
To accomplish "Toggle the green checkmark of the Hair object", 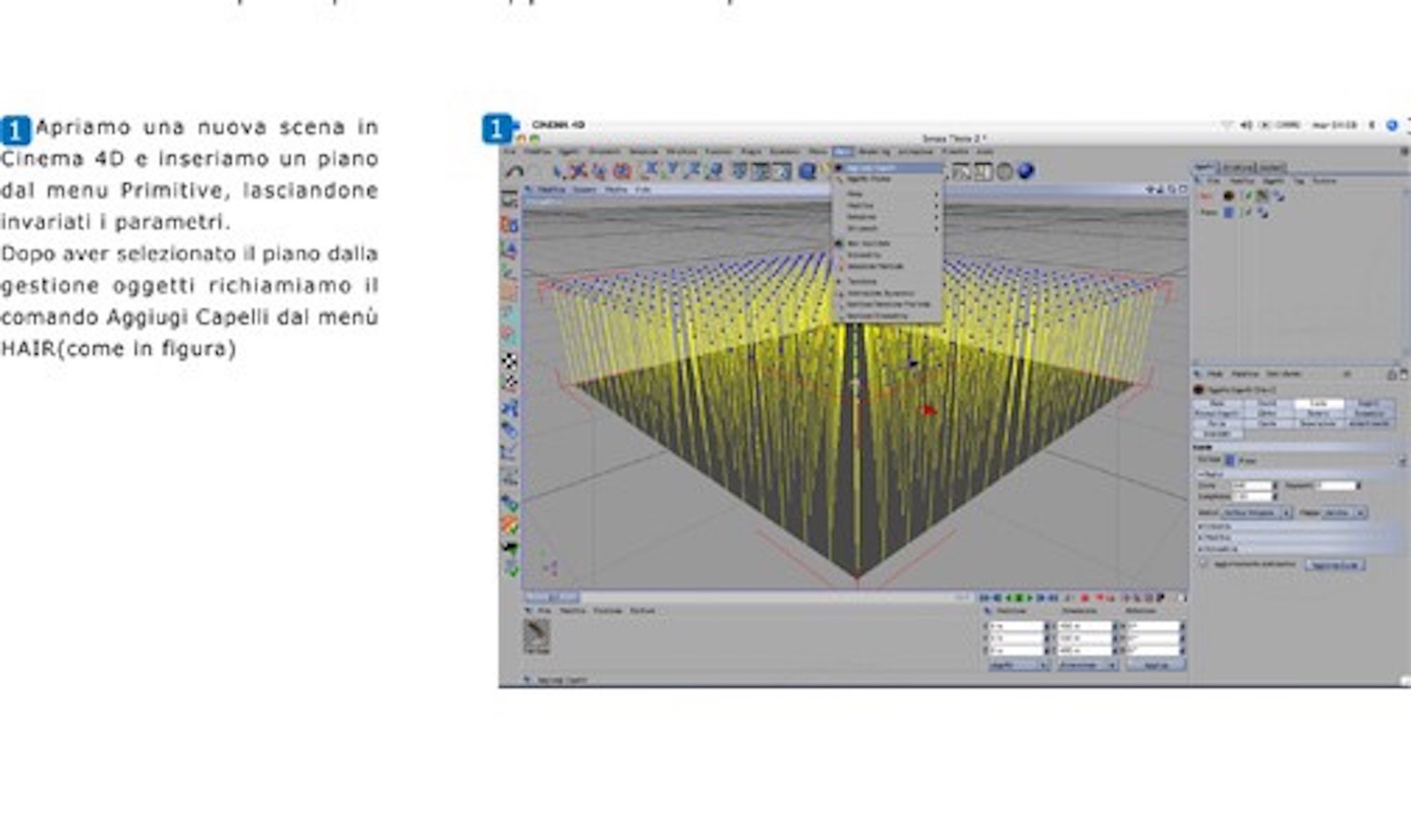I will (1249, 196).
